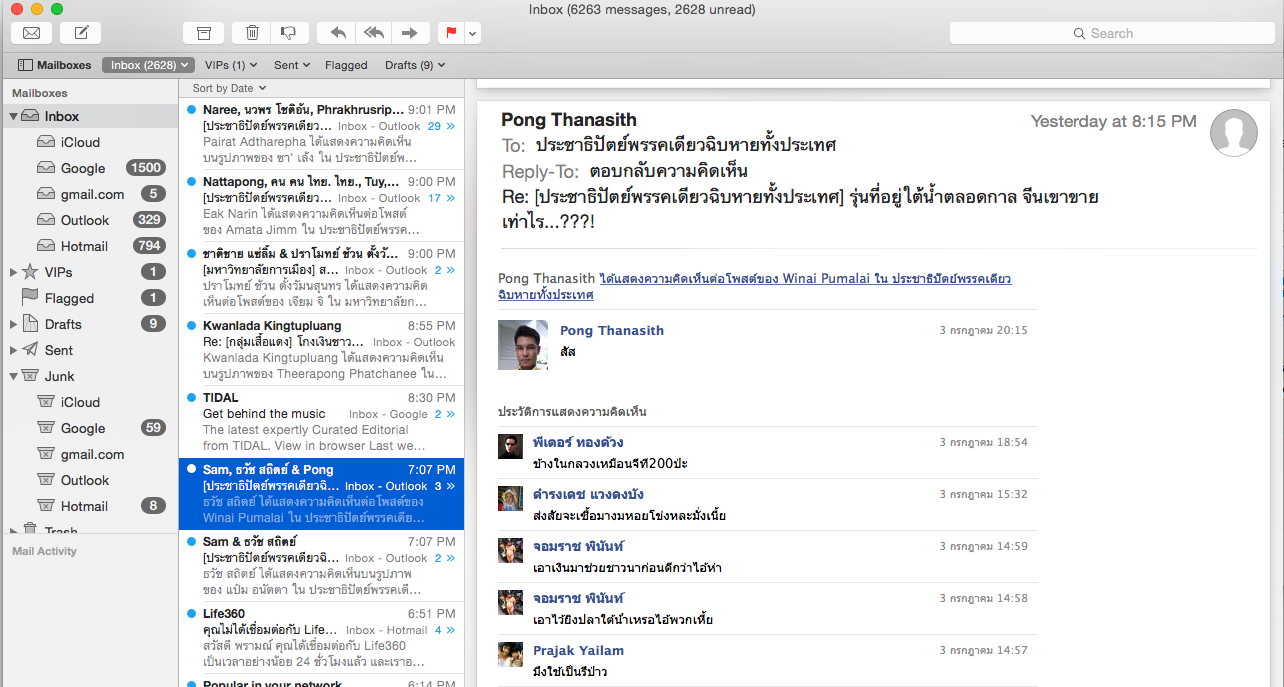Open Drafts (9) favorites dropdown
Screen dimensions: 1284x687
(415, 65)
